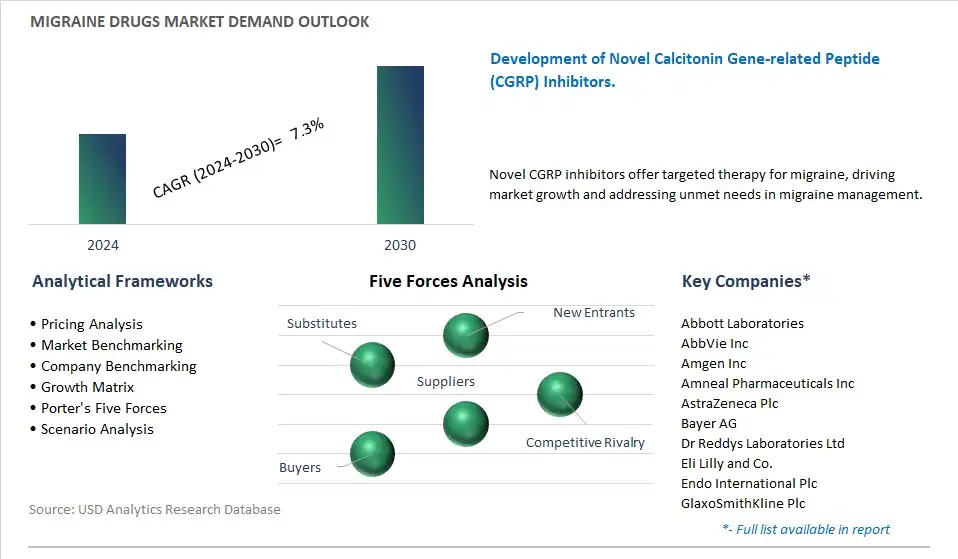958x559 pixels.
Task: Click Source: USD Analytics Research Database text
Action: (155, 510)
